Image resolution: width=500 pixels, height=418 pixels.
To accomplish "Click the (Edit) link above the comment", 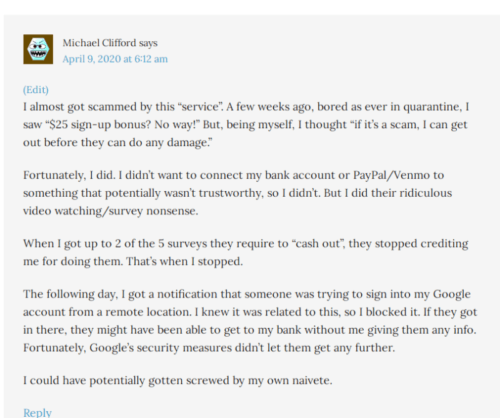I will point(36,90).
